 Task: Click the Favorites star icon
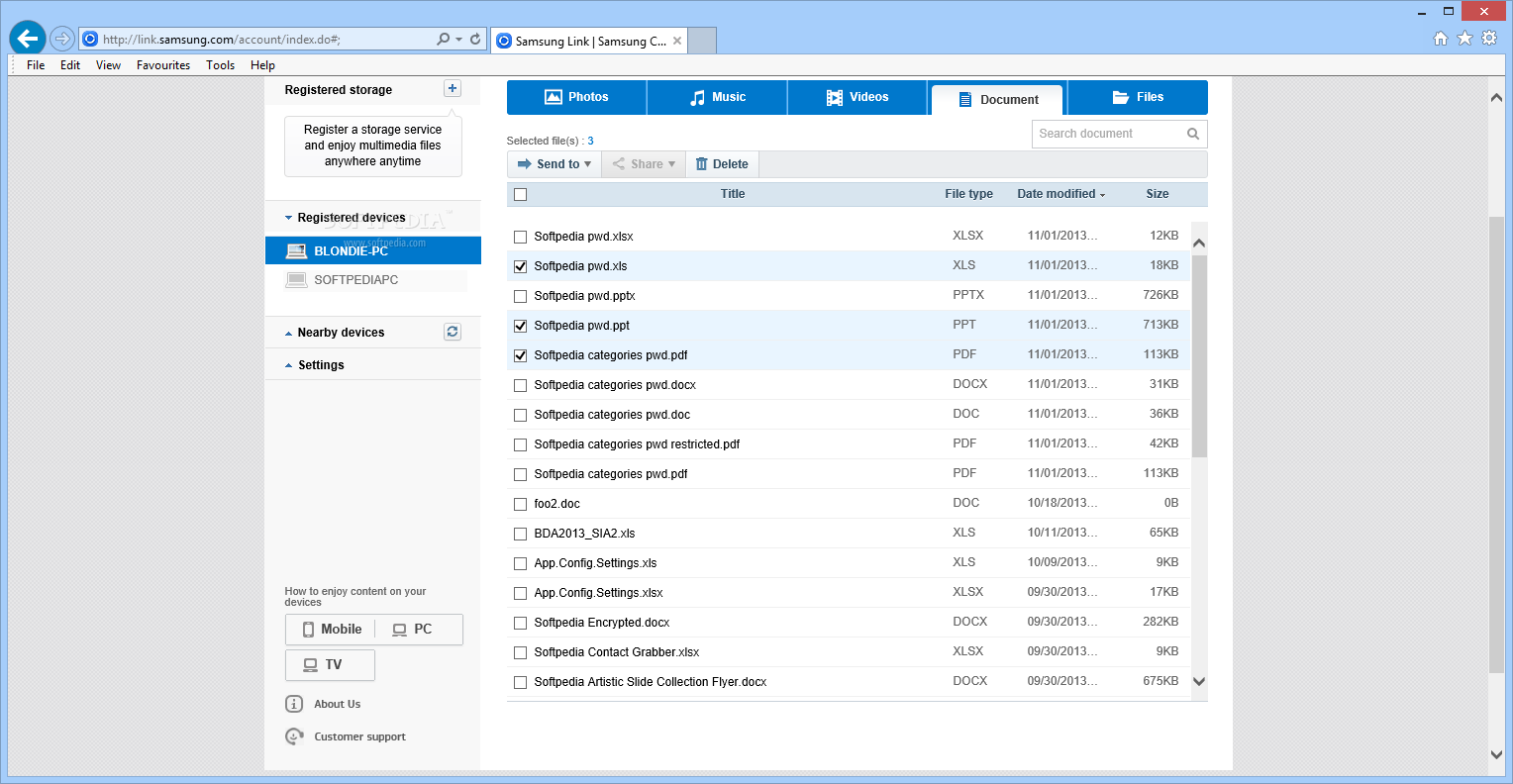pos(1464,39)
